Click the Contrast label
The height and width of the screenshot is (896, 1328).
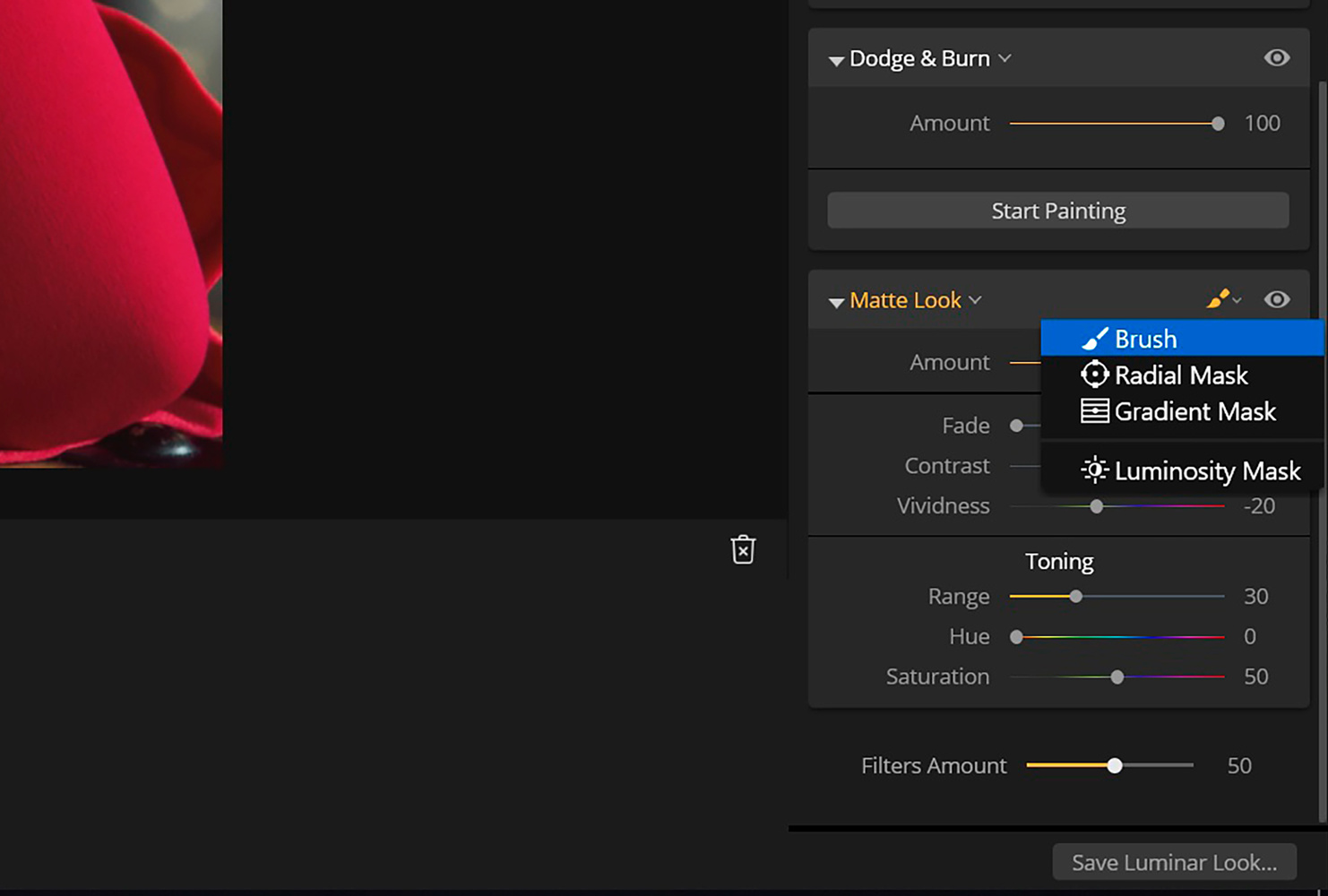tap(947, 466)
